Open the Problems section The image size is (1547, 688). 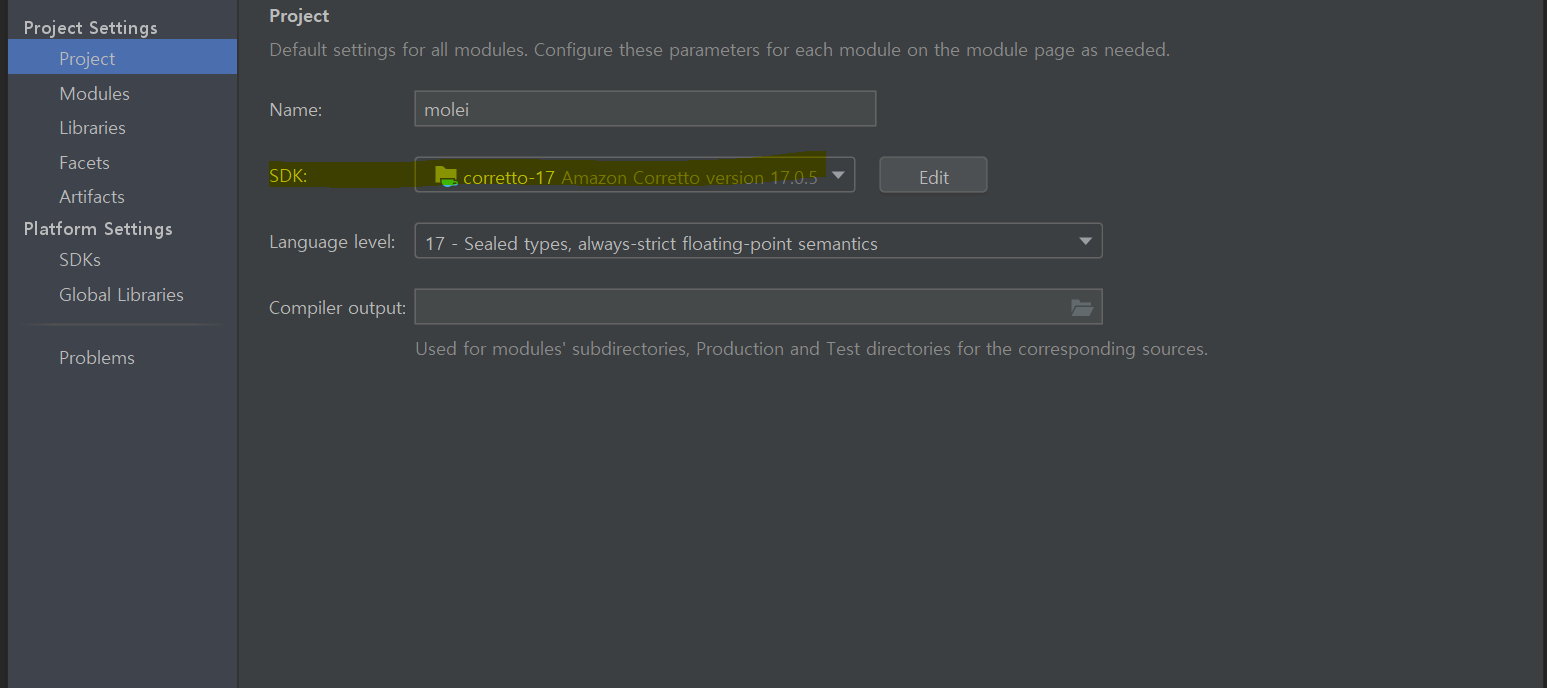point(96,357)
